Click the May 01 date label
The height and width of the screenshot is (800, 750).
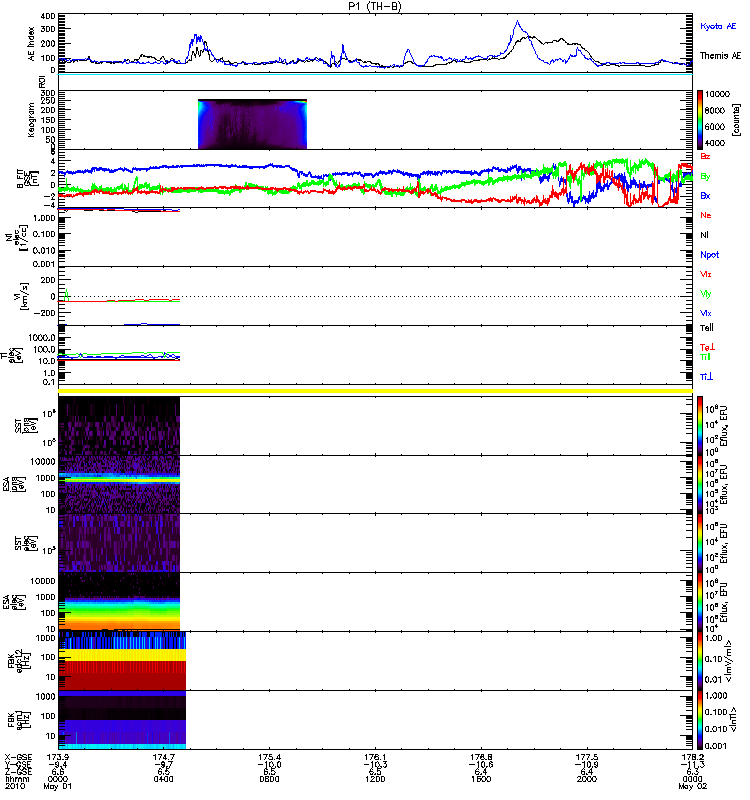57,786
